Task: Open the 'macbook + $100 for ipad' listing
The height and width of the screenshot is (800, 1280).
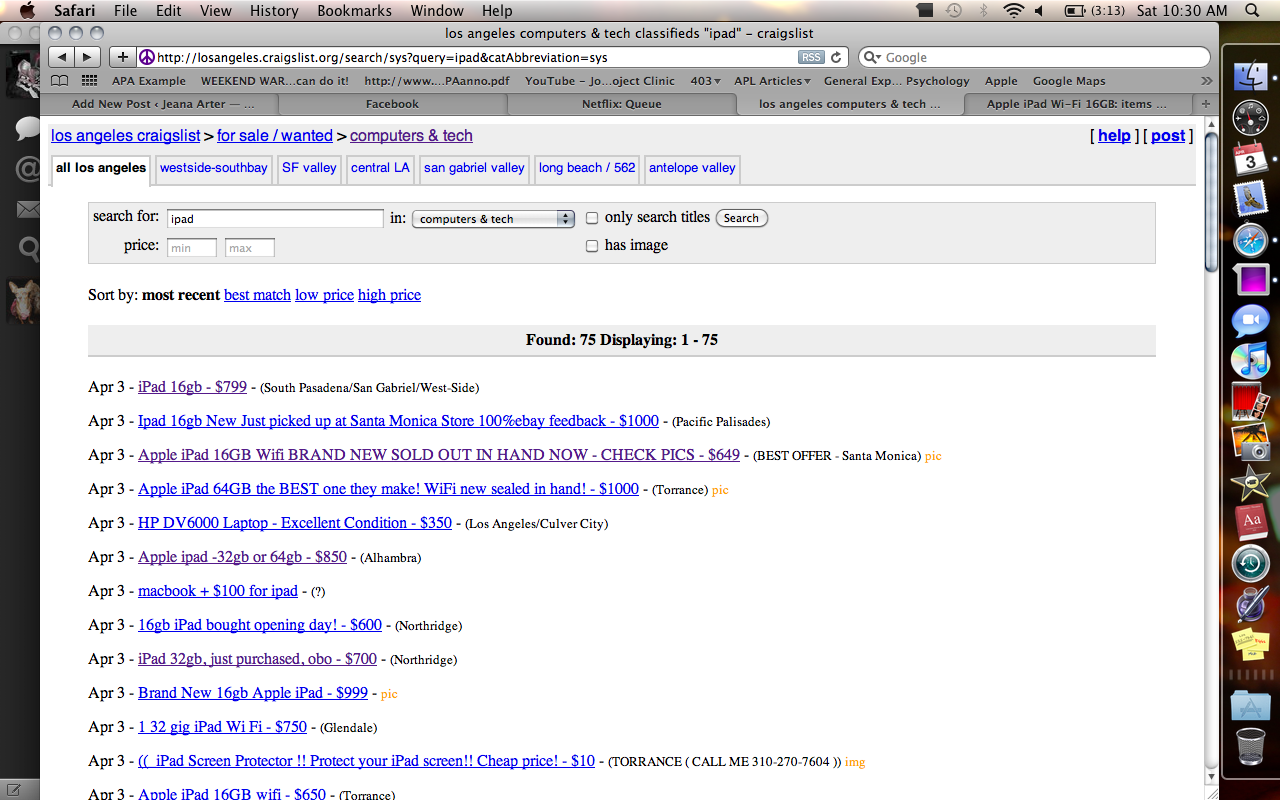Action: click(218, 591)
